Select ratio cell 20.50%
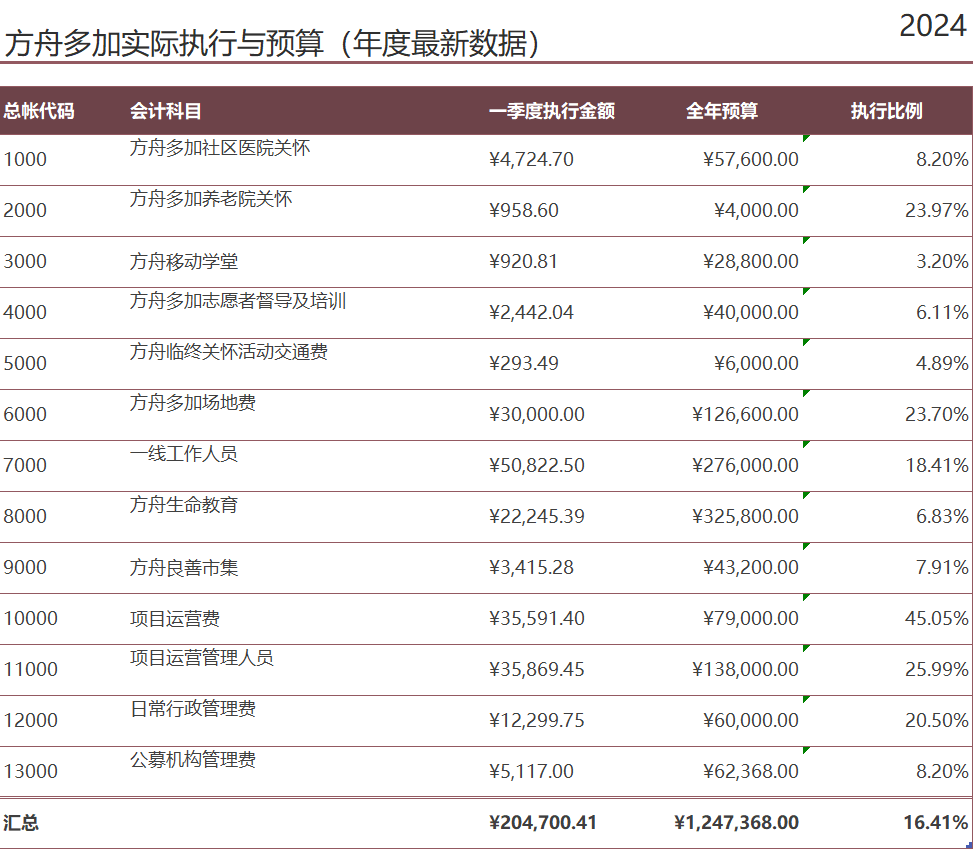Viewport: 975px width, 850px height. click(x=936, y=720)
